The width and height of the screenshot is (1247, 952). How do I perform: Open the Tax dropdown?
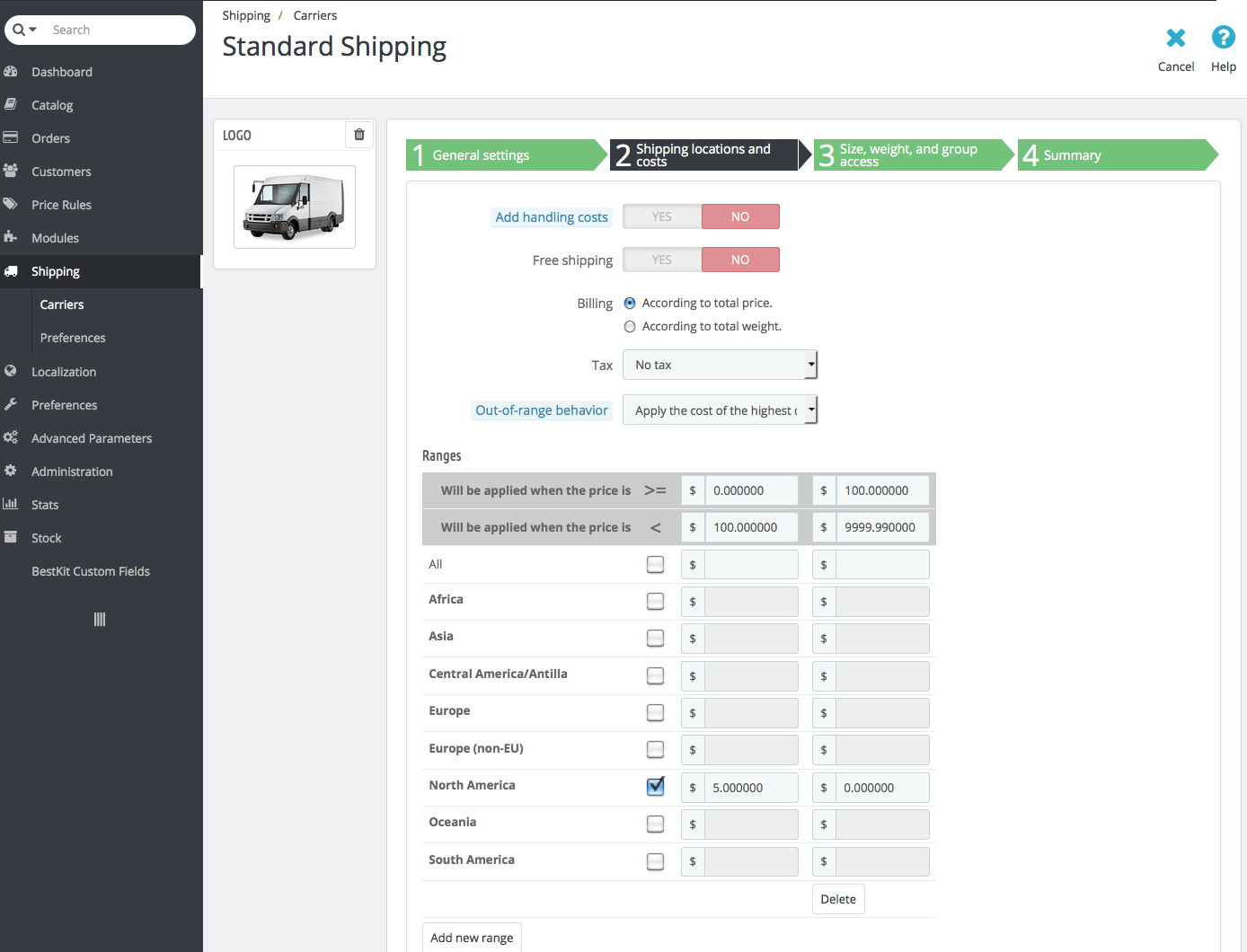point(720,365)
